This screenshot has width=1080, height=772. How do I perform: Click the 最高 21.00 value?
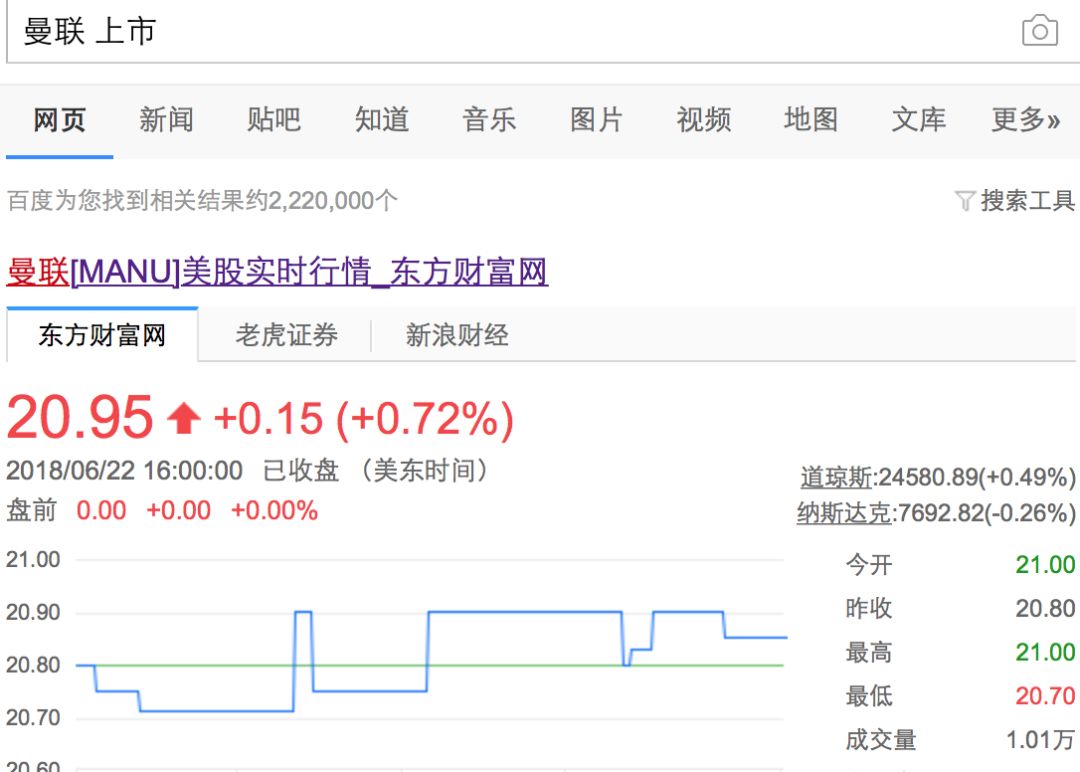pyautogui.click(x=1045, y=652)
